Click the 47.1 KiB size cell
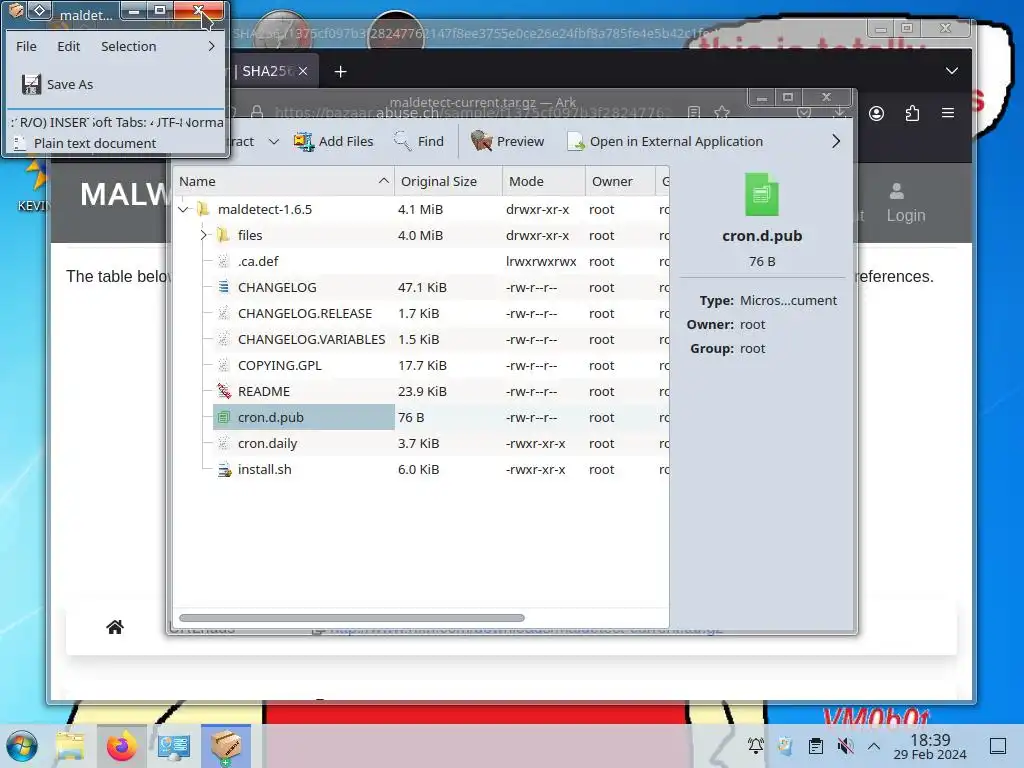1024x768 pixels. tap(423, 287)
